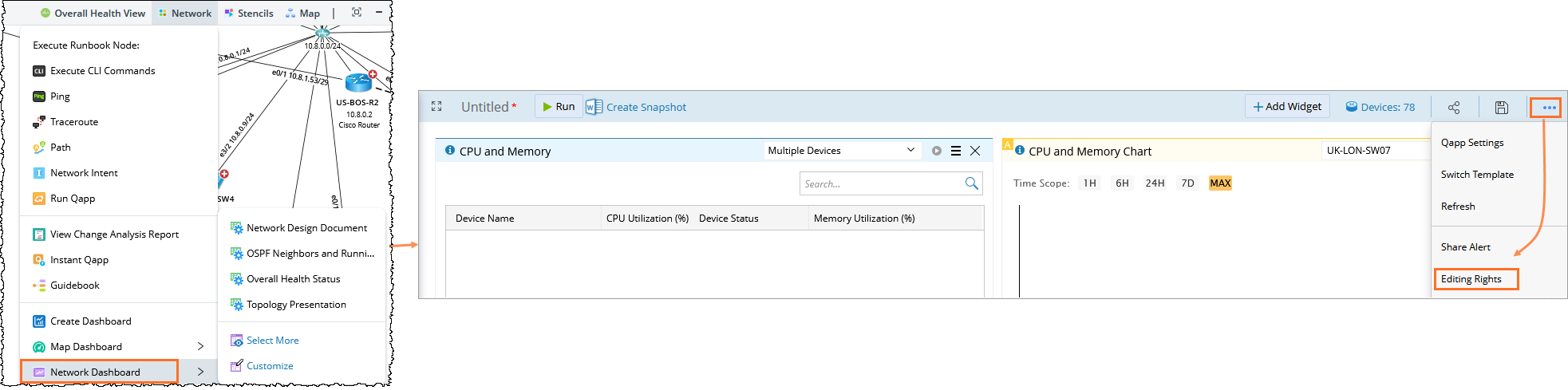Viewport: 1568px width, 390px height.
Task: Switch to the Stencils tab
Action: 249,13
